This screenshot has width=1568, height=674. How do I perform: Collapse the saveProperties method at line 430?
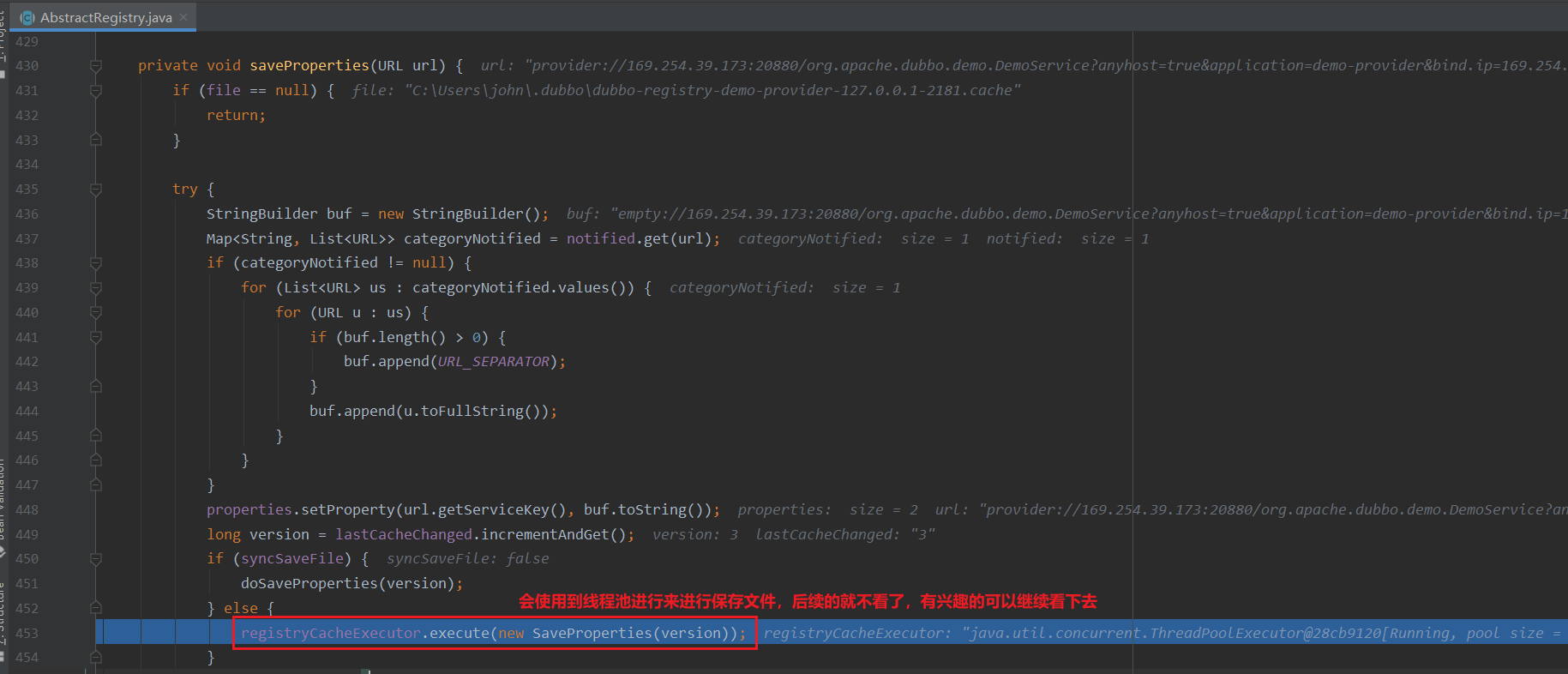coord(96,66)
